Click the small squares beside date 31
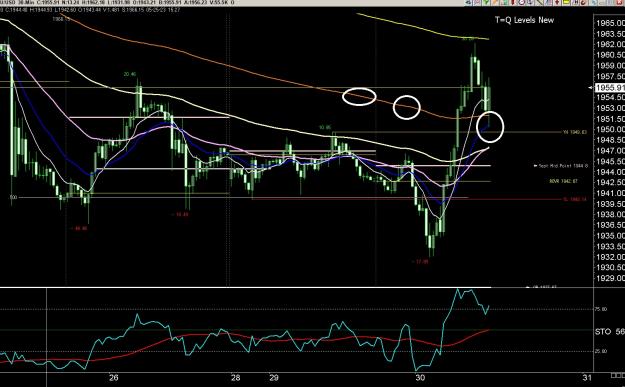The image size is (625, 387). coord(618,375)
